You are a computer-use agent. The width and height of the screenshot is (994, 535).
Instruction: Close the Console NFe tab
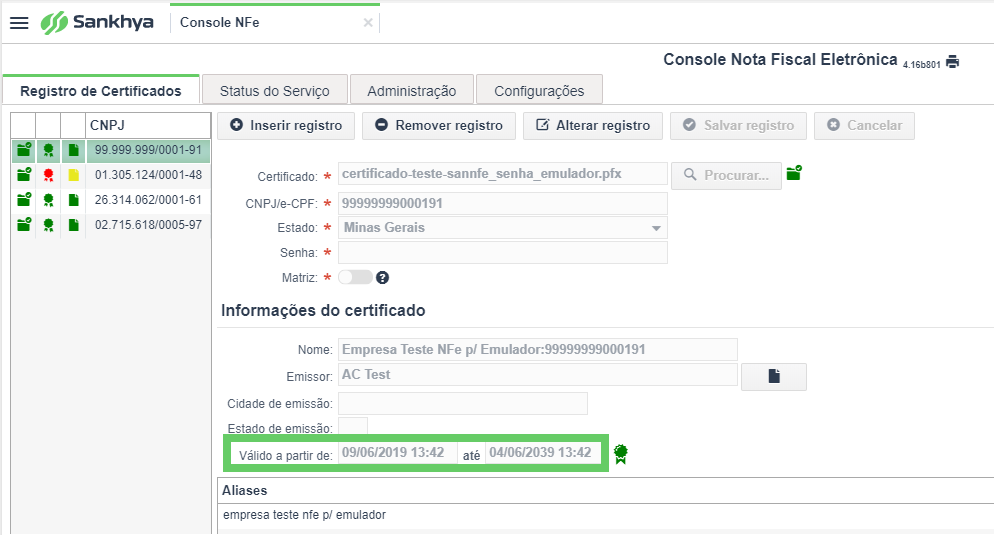(x=368, y=23)
